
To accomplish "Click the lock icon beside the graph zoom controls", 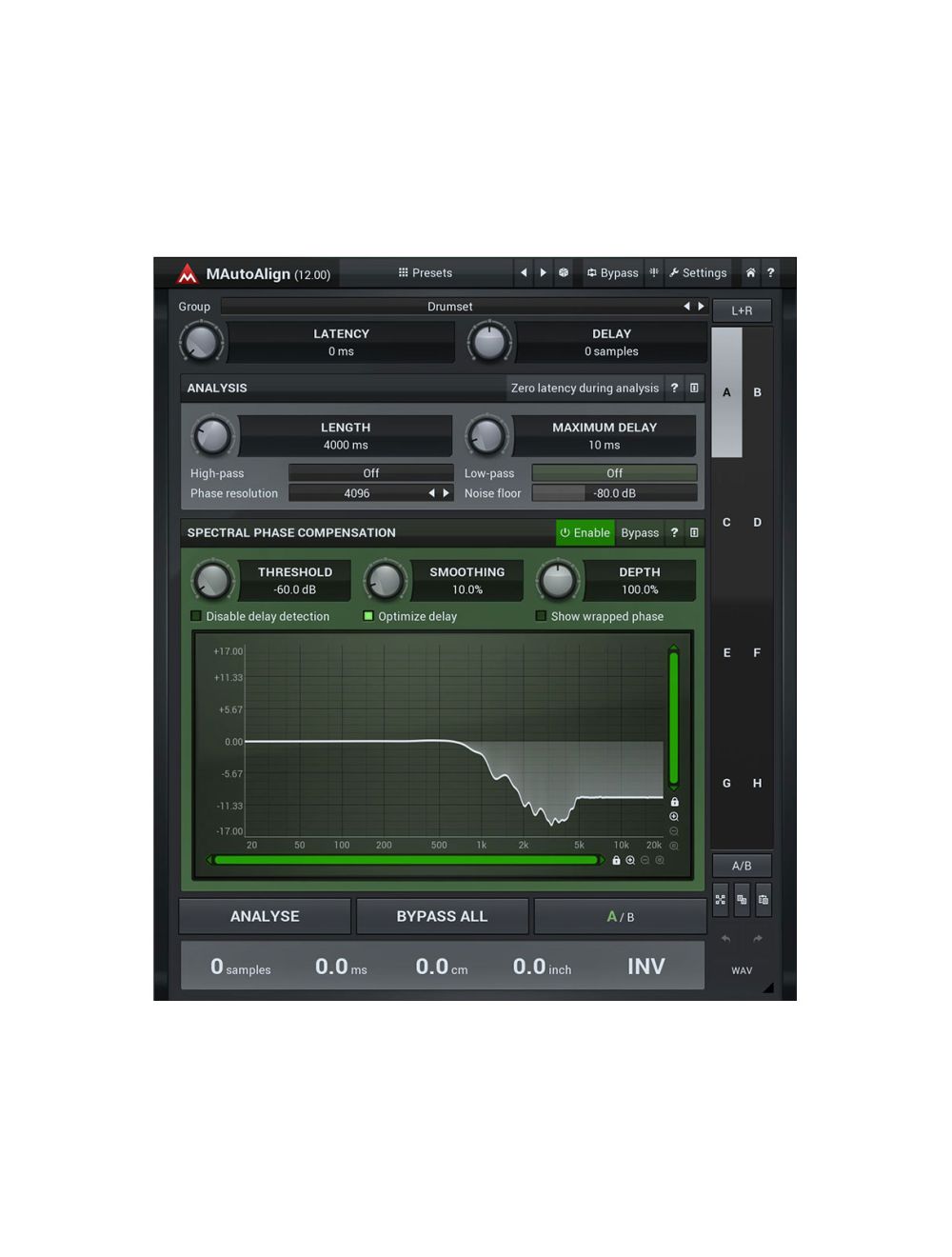I will [x=674, y=803].
